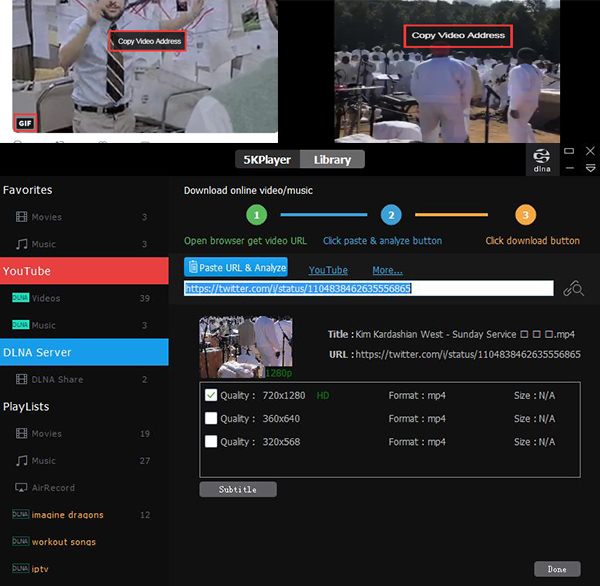Click the DLNA badge next to Videos
The image size is (600, 586).
tap(21, 297)
